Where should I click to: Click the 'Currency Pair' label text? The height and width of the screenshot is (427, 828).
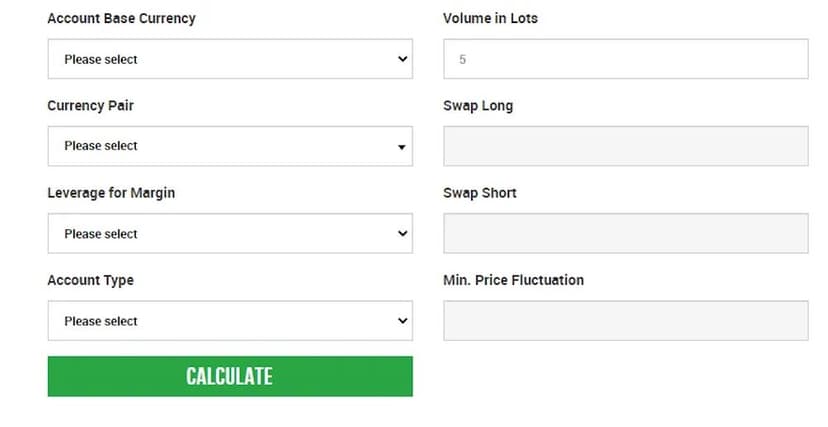(90, 105)
